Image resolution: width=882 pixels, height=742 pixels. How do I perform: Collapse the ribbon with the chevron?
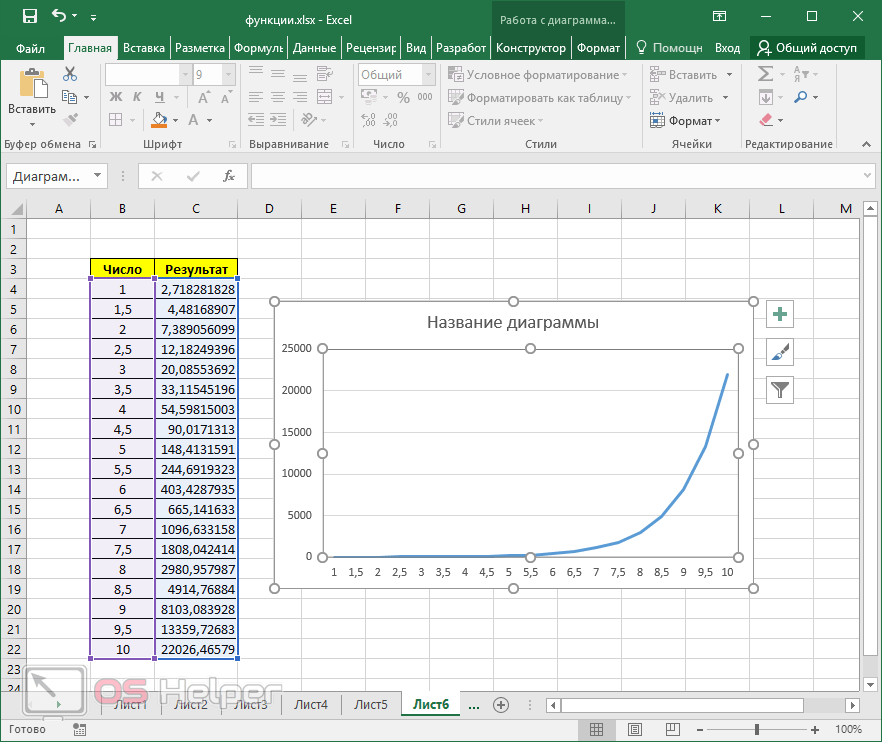pos(866,145)
